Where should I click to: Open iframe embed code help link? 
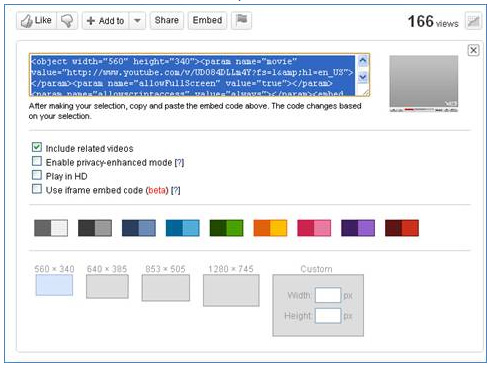[176, 190]
